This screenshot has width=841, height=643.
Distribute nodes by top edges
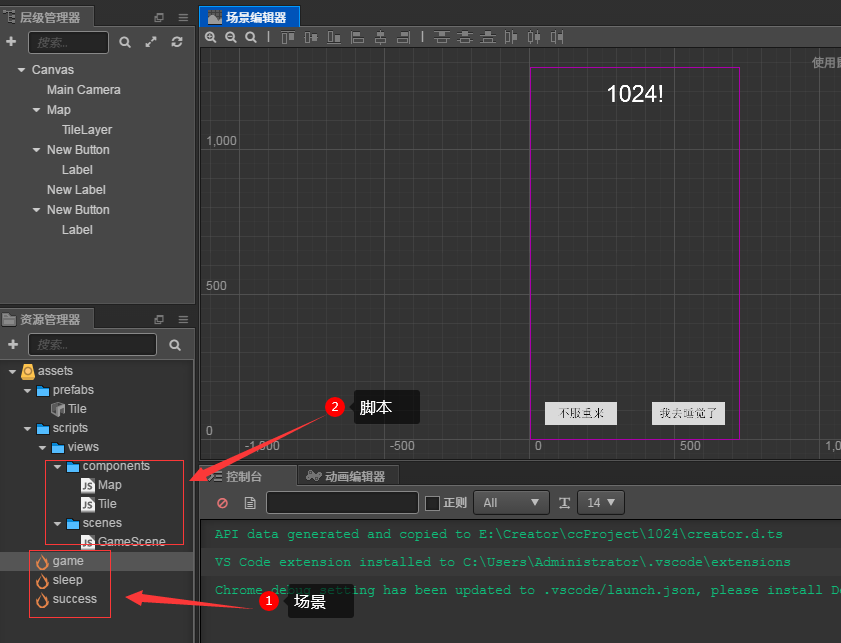pos(441,37)
